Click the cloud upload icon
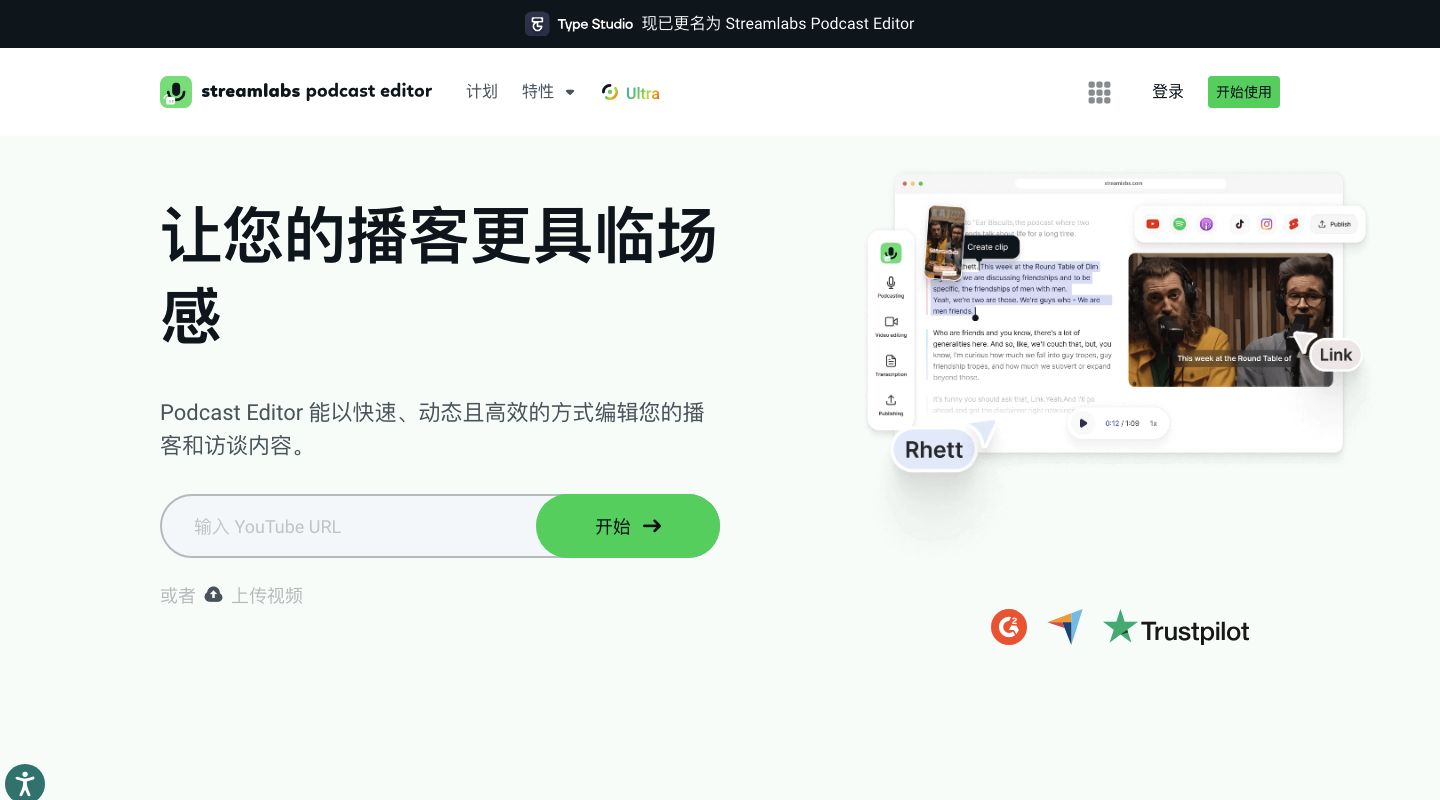1440x800 pixels. click(x=213, y=595)
